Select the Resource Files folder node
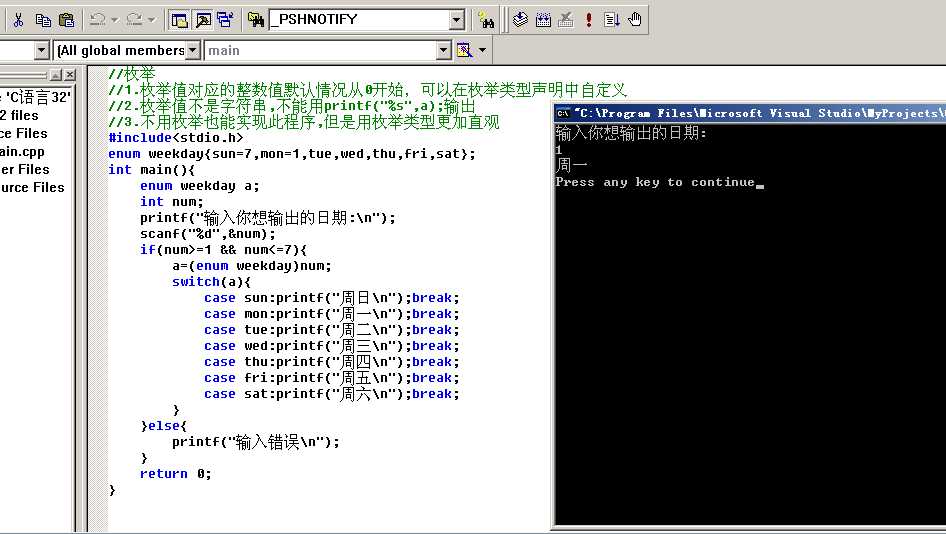This screenshot has width=946, height=534. click(x=32, y=187)
